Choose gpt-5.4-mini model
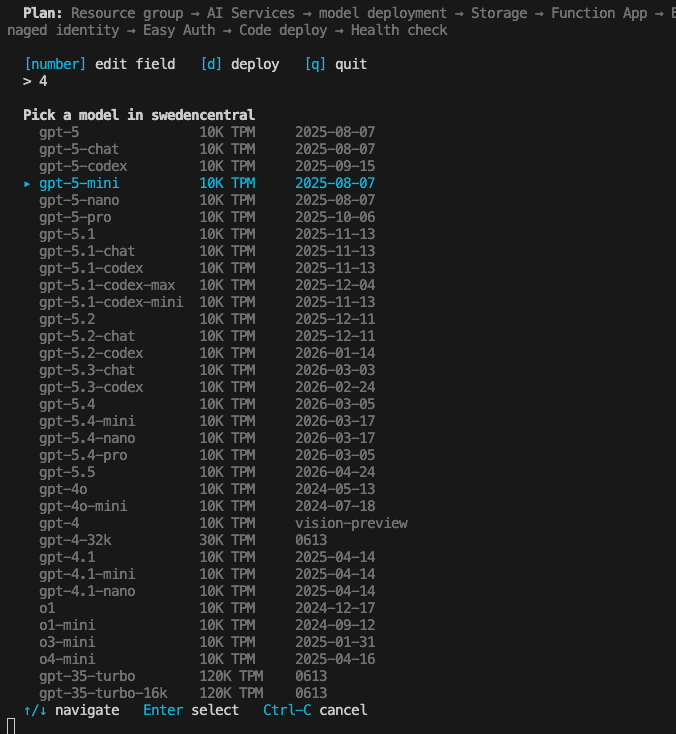676x734 pixels. 207,421
